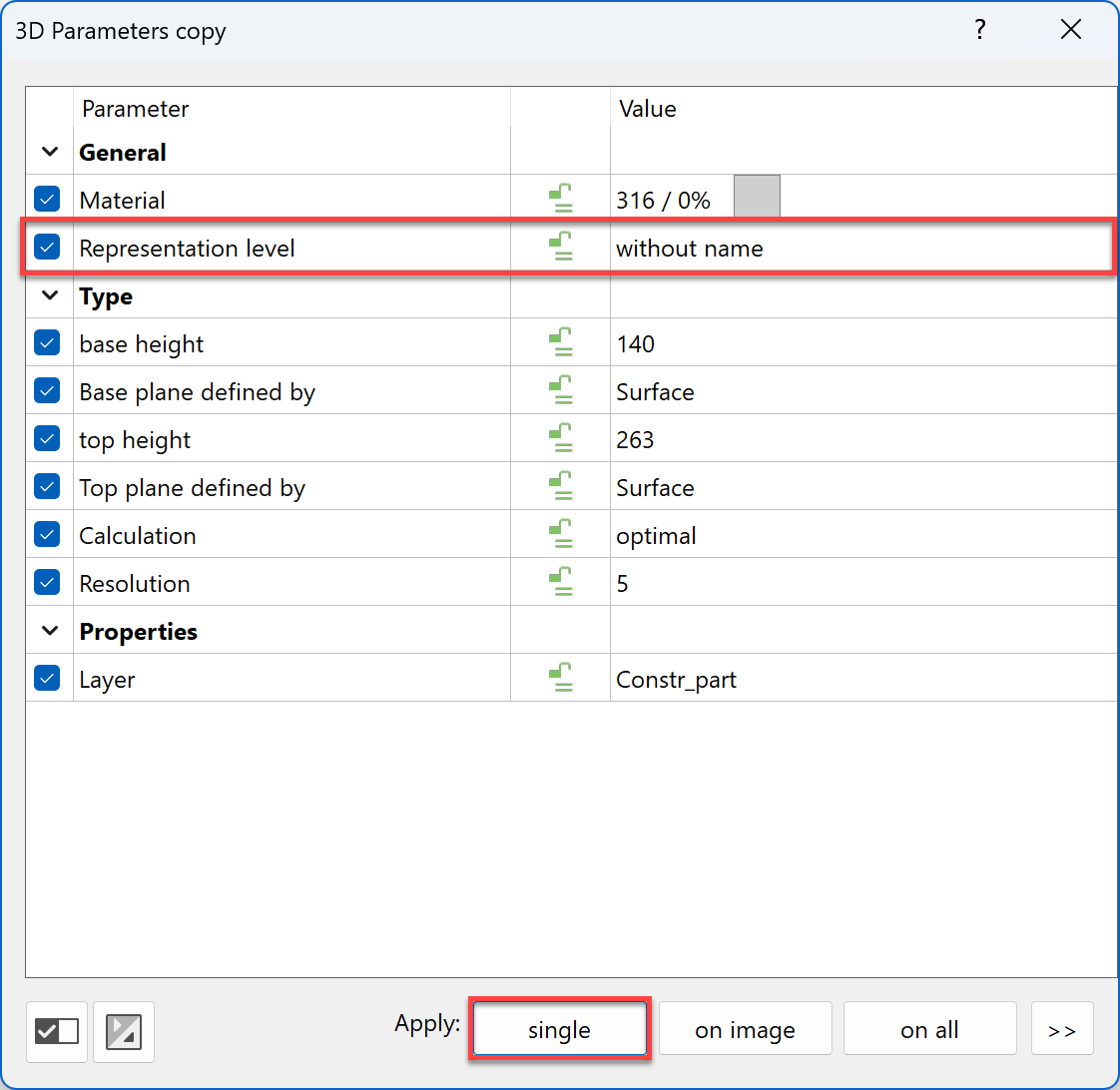
Task: Disable the Layer parameter checkbox
Action: (x=47, y=679)
